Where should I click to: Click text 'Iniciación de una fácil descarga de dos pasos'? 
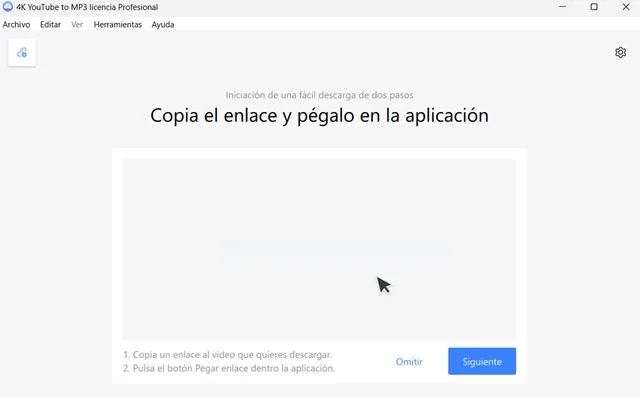tap(319, 95)
